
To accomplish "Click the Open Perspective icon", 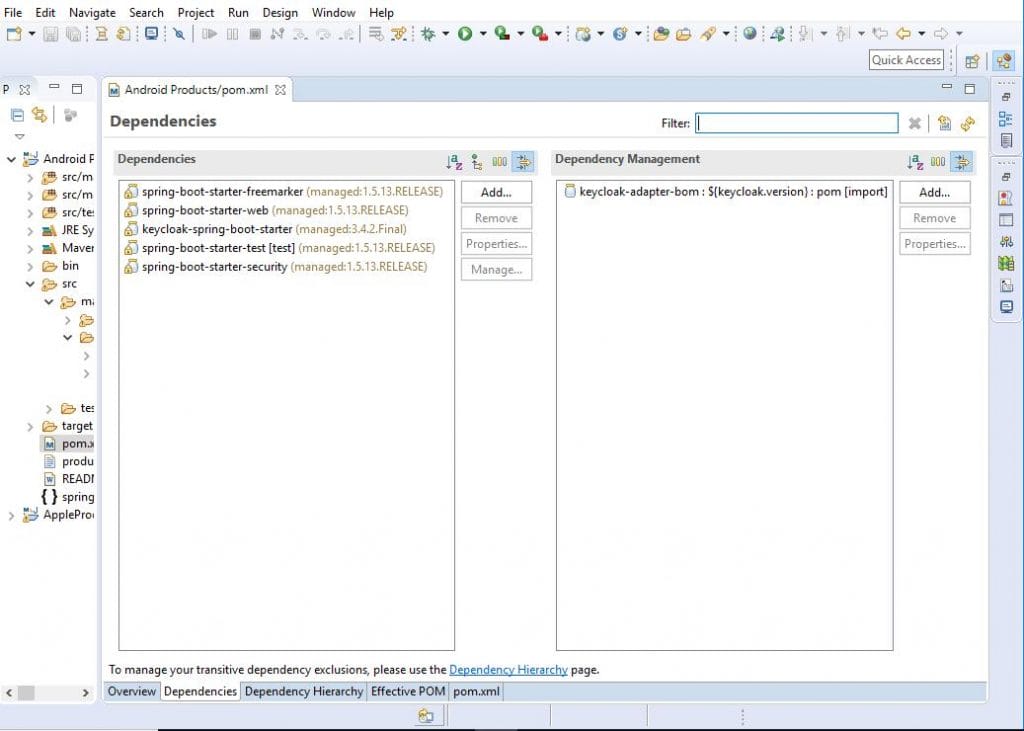I will coord(971,61).
